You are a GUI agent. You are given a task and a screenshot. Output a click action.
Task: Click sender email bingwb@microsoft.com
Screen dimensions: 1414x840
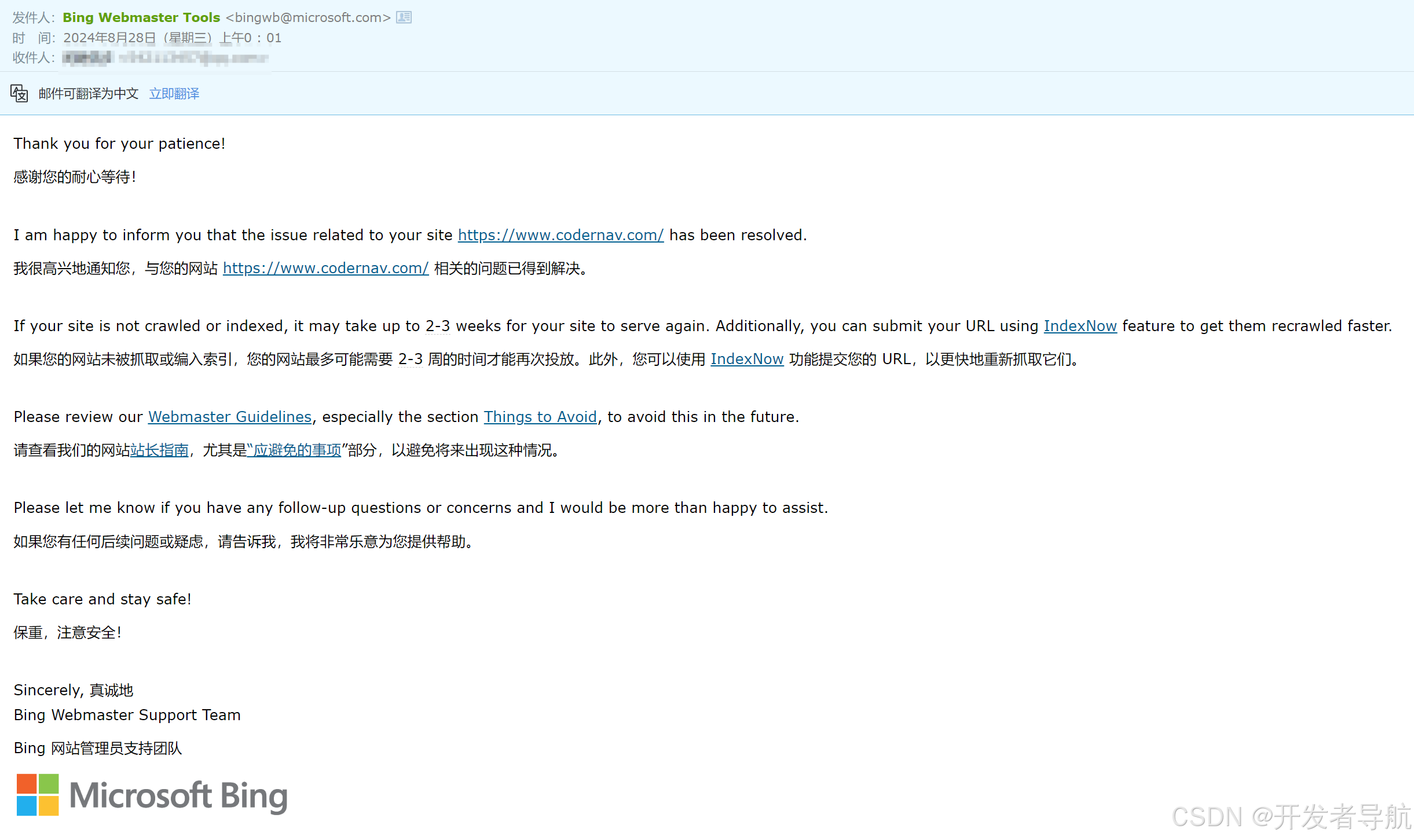coord(308,17)
